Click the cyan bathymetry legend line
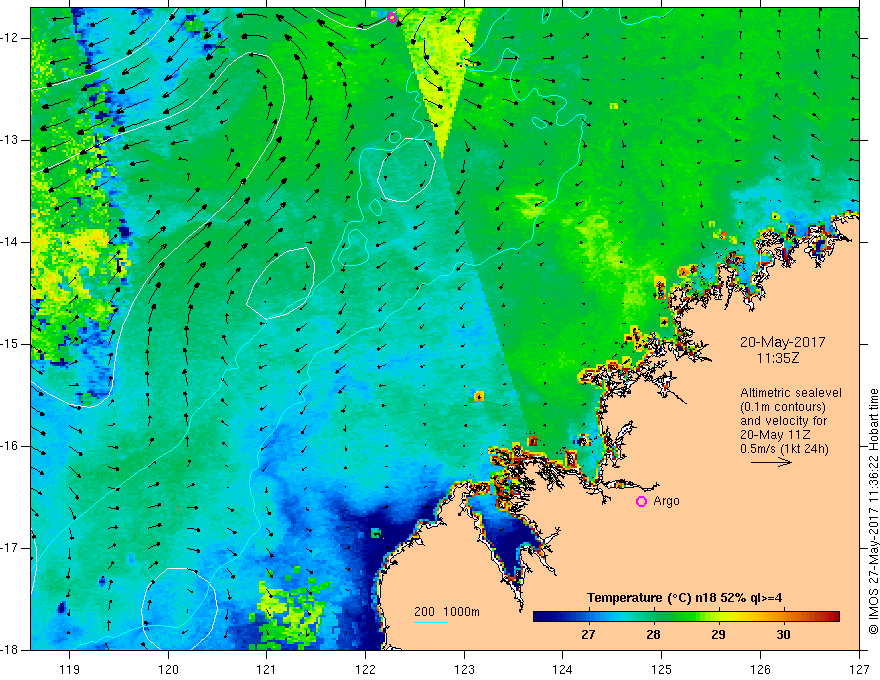Viewport: 880px width, 680px height. pos(430,622)
